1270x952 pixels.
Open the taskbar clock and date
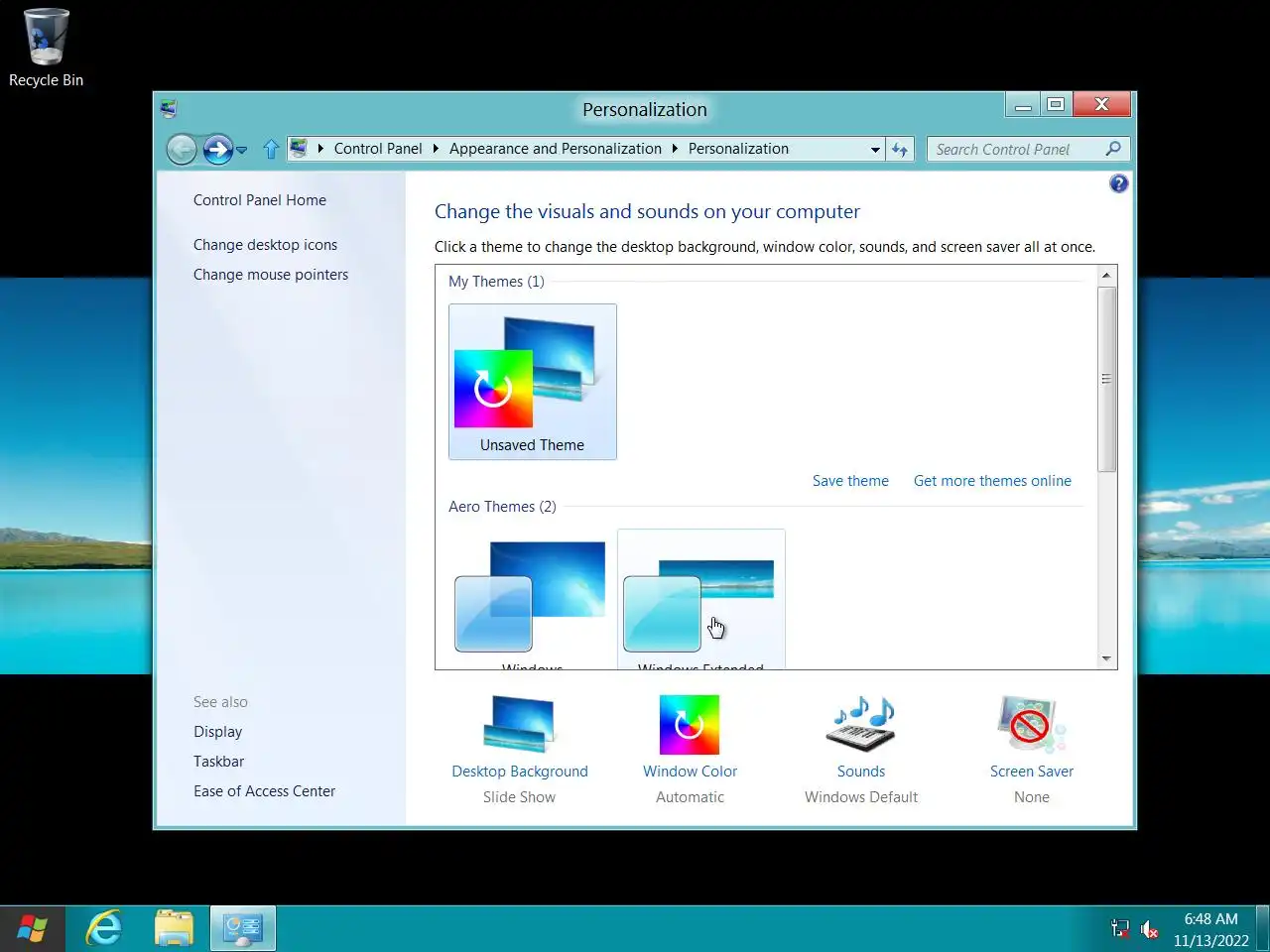point(1211,929)
